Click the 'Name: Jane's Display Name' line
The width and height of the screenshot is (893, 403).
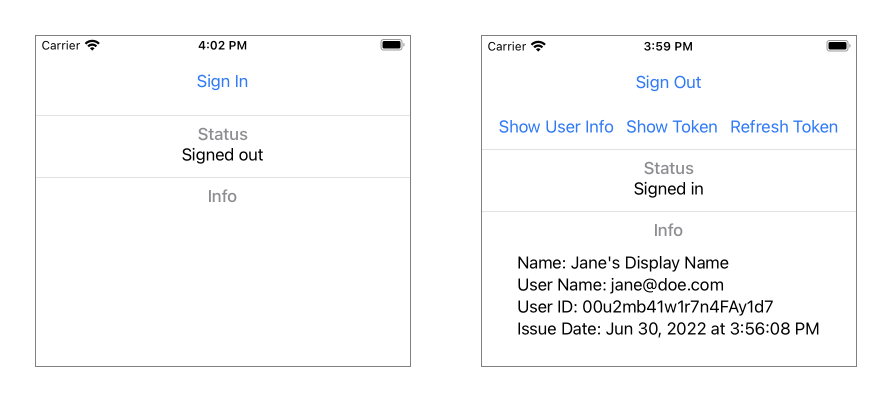pos(622,263)
